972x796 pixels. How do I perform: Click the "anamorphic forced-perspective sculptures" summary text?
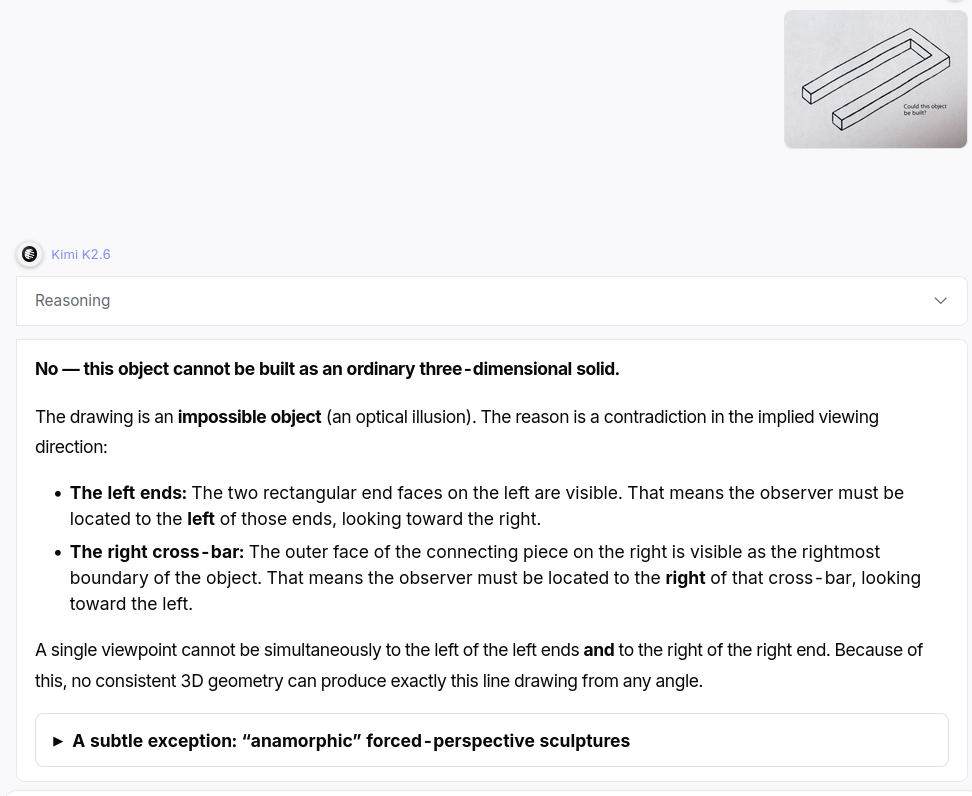pos(351,741)
